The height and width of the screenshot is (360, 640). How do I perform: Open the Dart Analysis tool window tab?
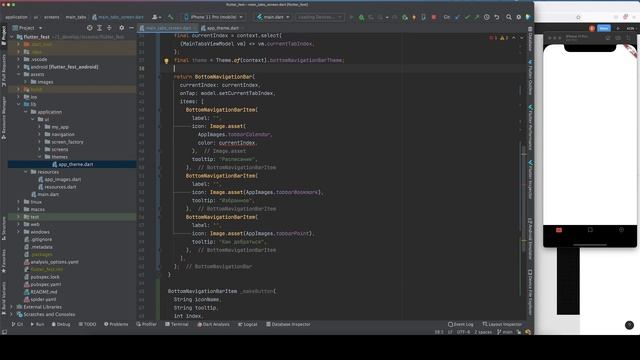pyautogui.click(x=213, y=324)
